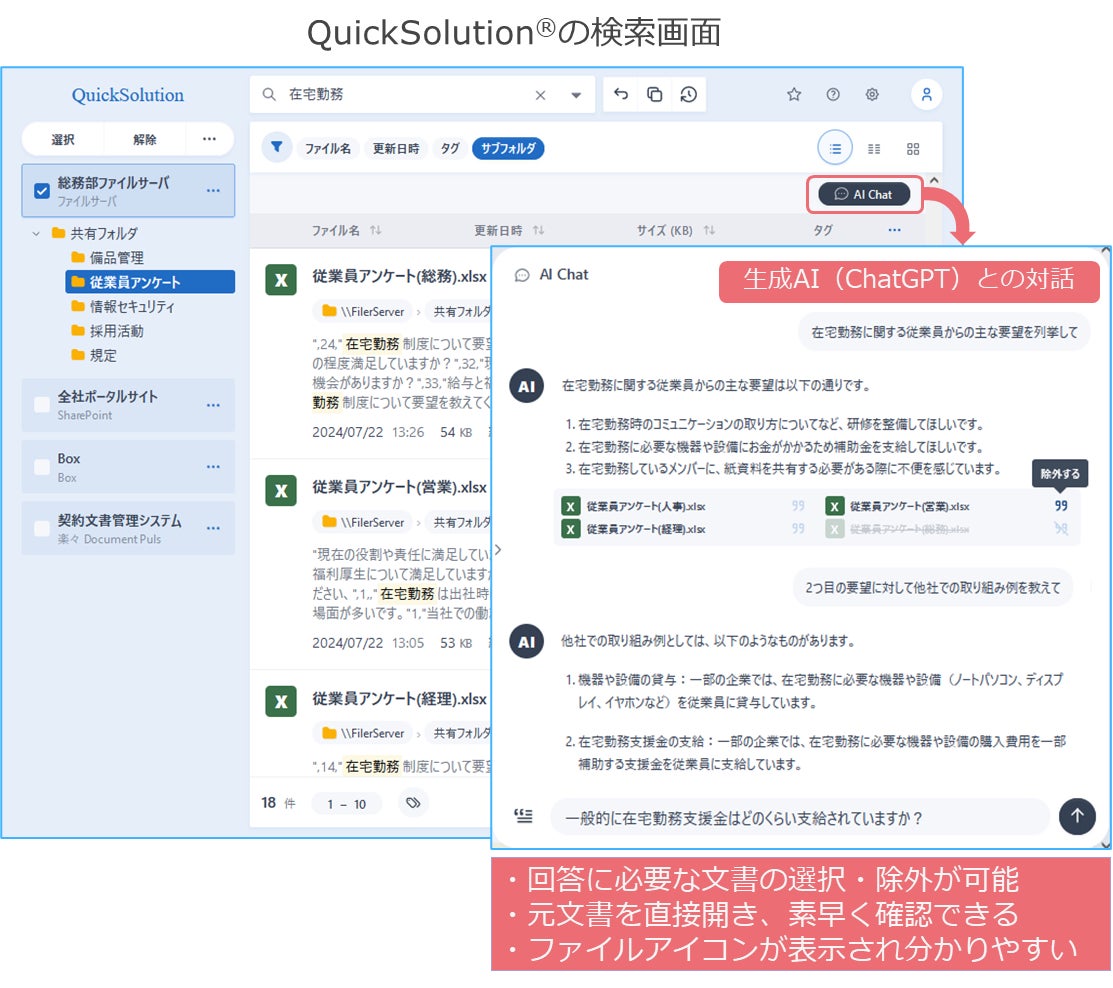Select the タグ filter chip
This screenshot has width=1113, height=988.
click(450, 148)
